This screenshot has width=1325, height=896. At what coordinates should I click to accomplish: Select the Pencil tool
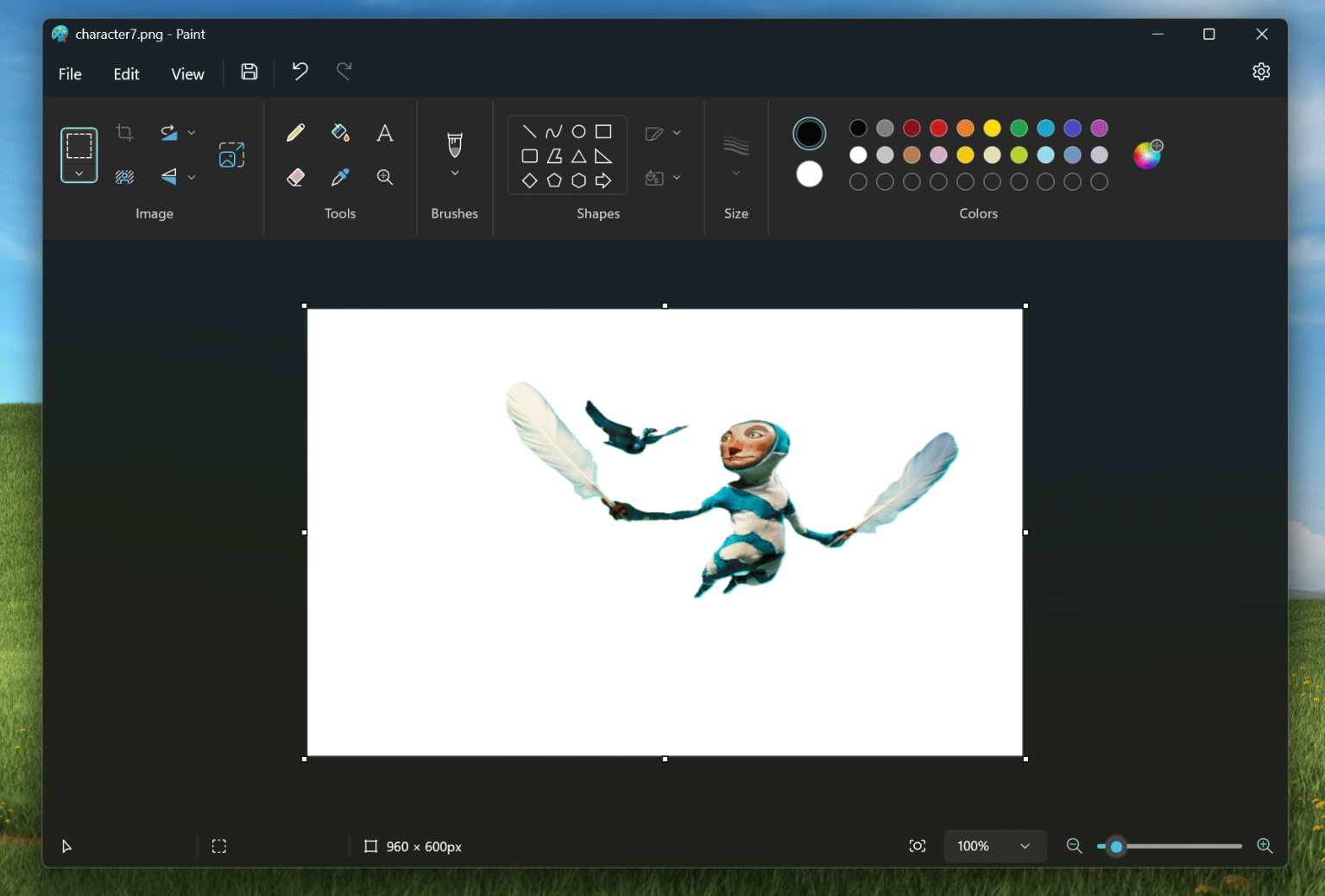tap(295, 132)
